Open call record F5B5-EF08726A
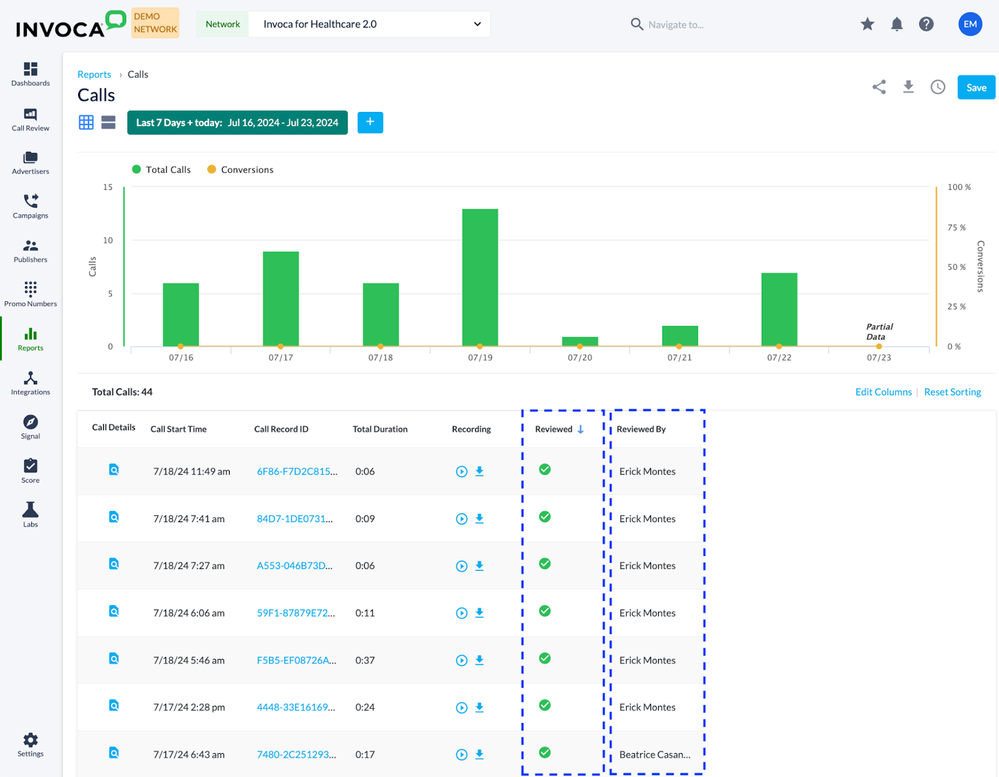Viewport: 999px width, 777px height. pyautogui.click(x=296, y=660)
